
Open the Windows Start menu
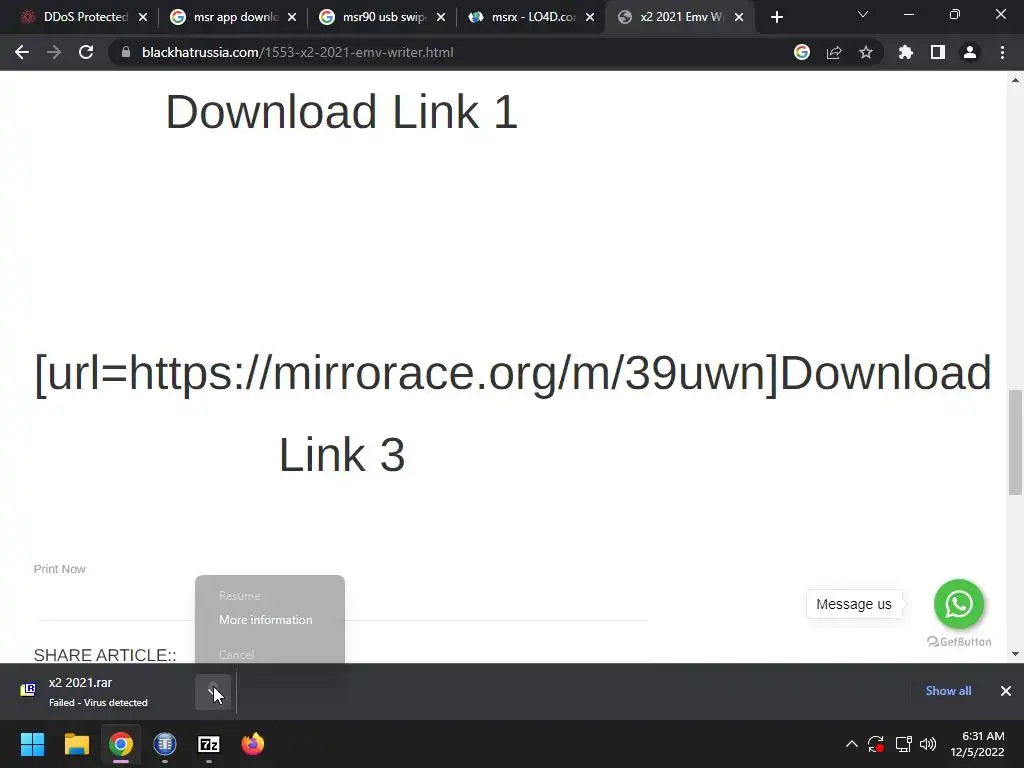point(32,744)
